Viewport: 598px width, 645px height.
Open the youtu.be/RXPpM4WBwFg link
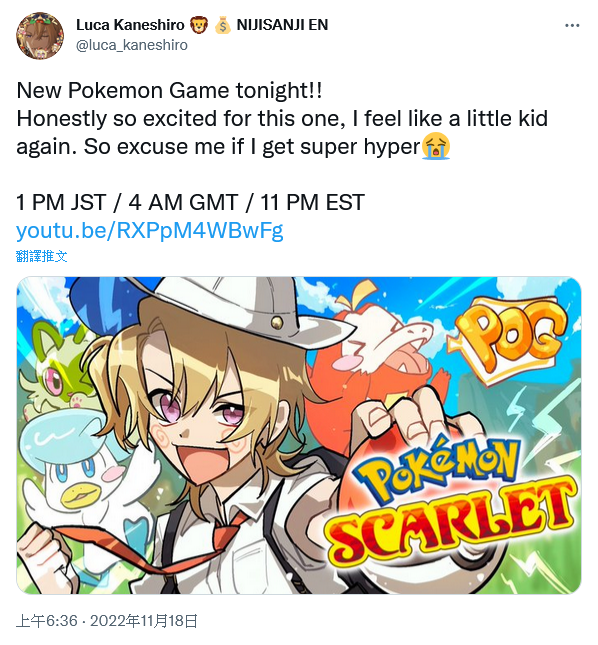coord(150,230)
